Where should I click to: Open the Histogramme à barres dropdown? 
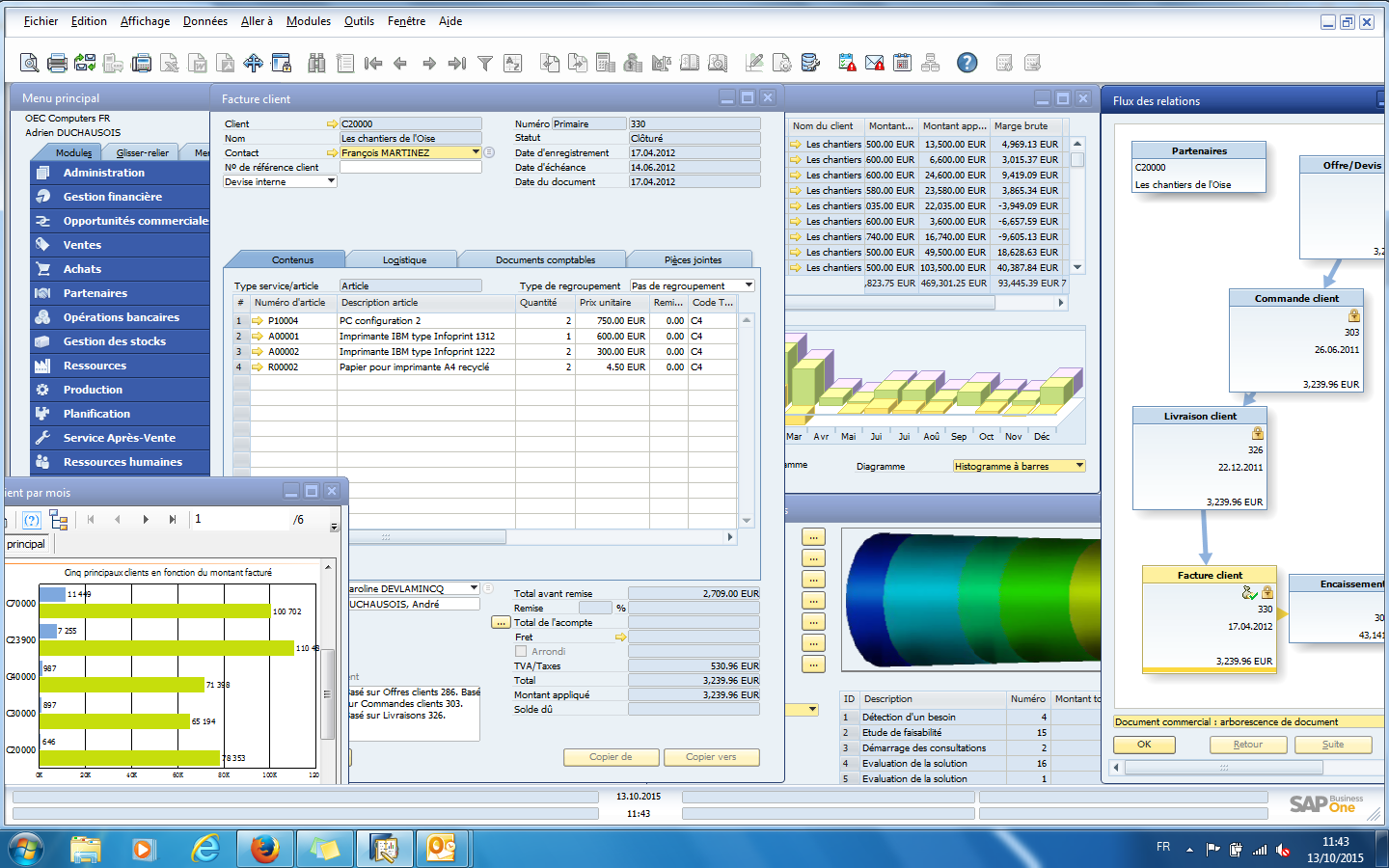point(1079,466)
